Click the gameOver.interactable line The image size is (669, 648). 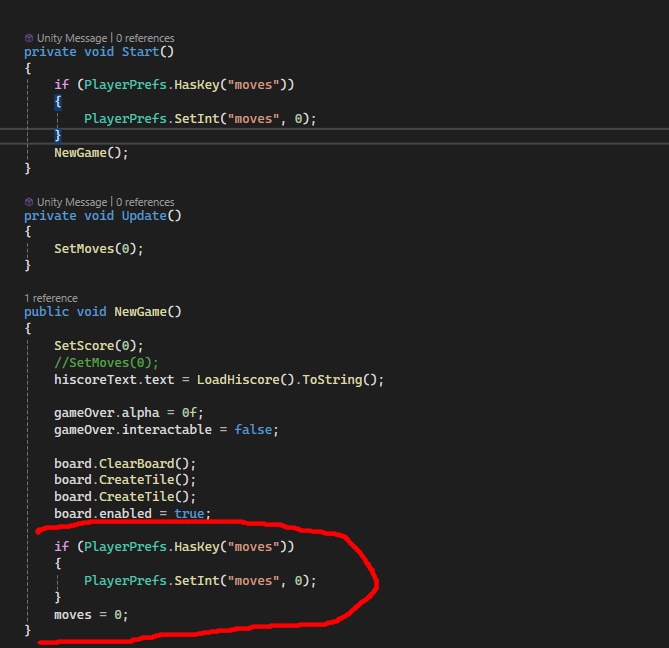coord(166,430)
